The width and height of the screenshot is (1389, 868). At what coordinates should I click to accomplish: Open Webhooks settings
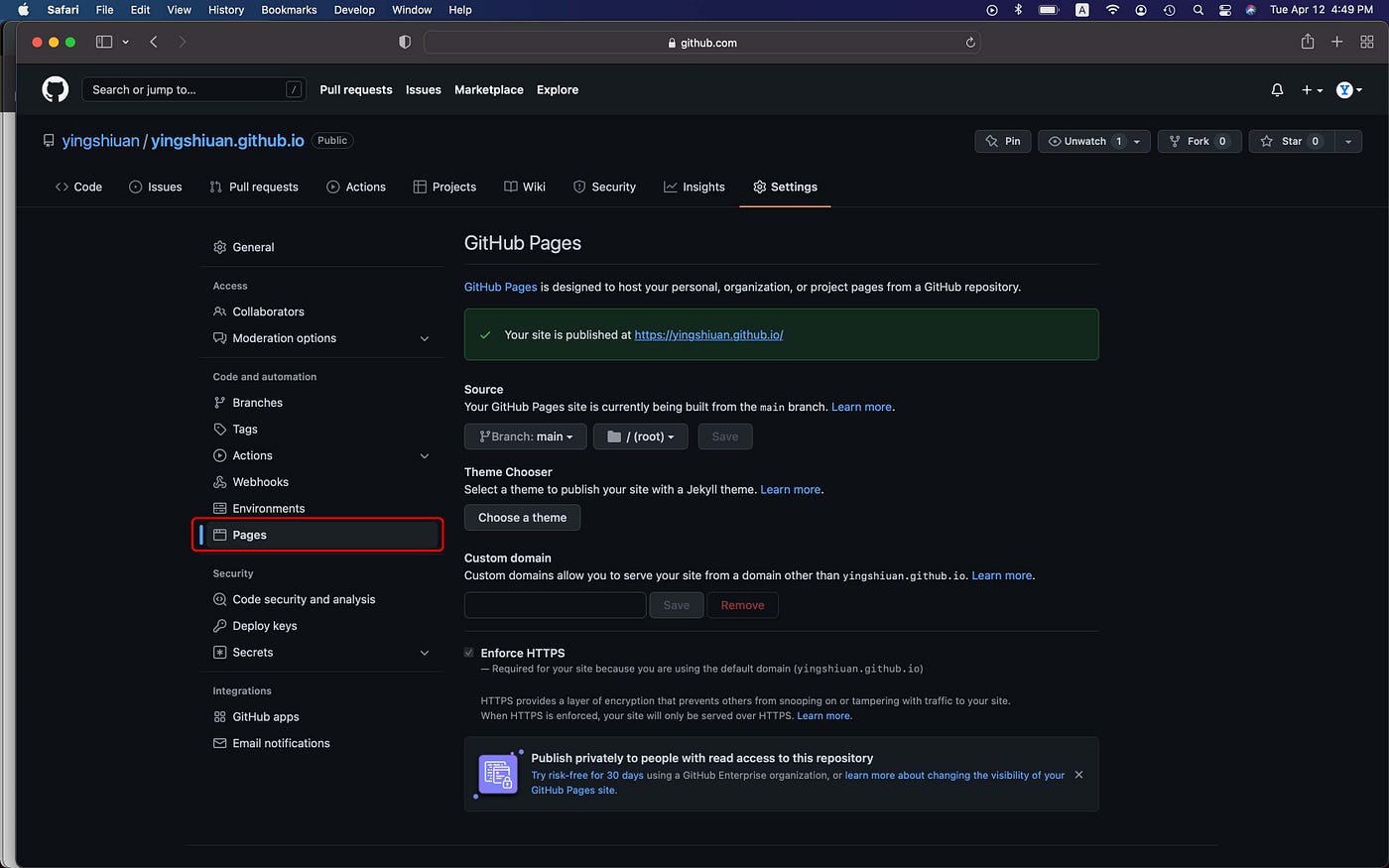pos(319,482)
